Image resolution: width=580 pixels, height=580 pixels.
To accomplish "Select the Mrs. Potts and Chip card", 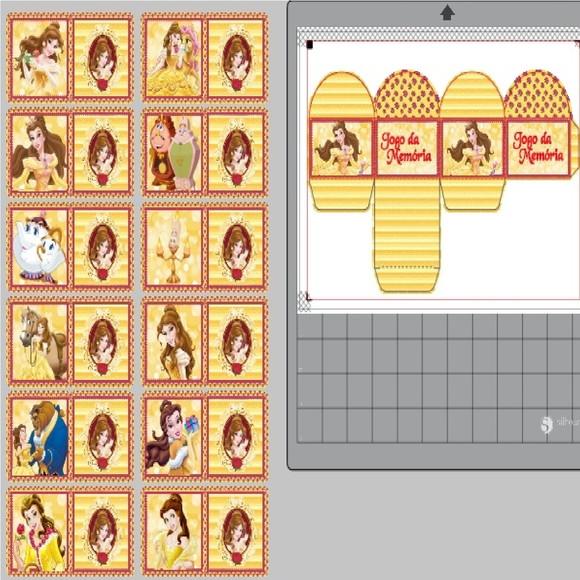I will [x=39, y=247].
